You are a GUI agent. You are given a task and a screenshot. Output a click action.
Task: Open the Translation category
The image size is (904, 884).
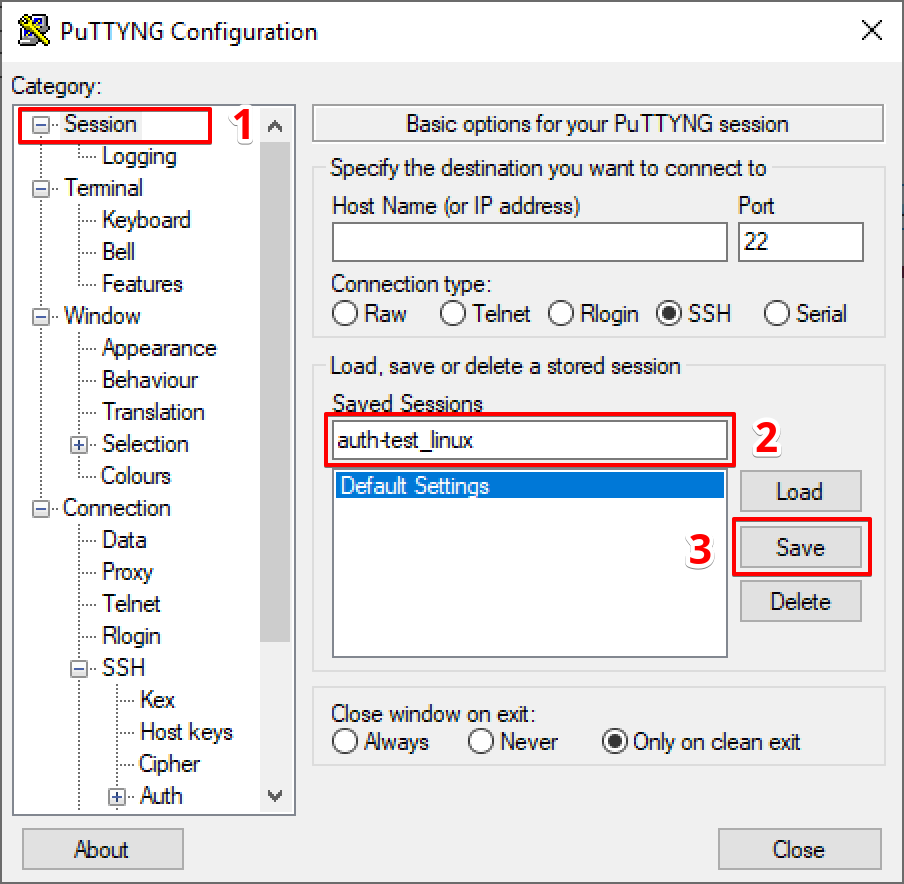click(153, 412)
